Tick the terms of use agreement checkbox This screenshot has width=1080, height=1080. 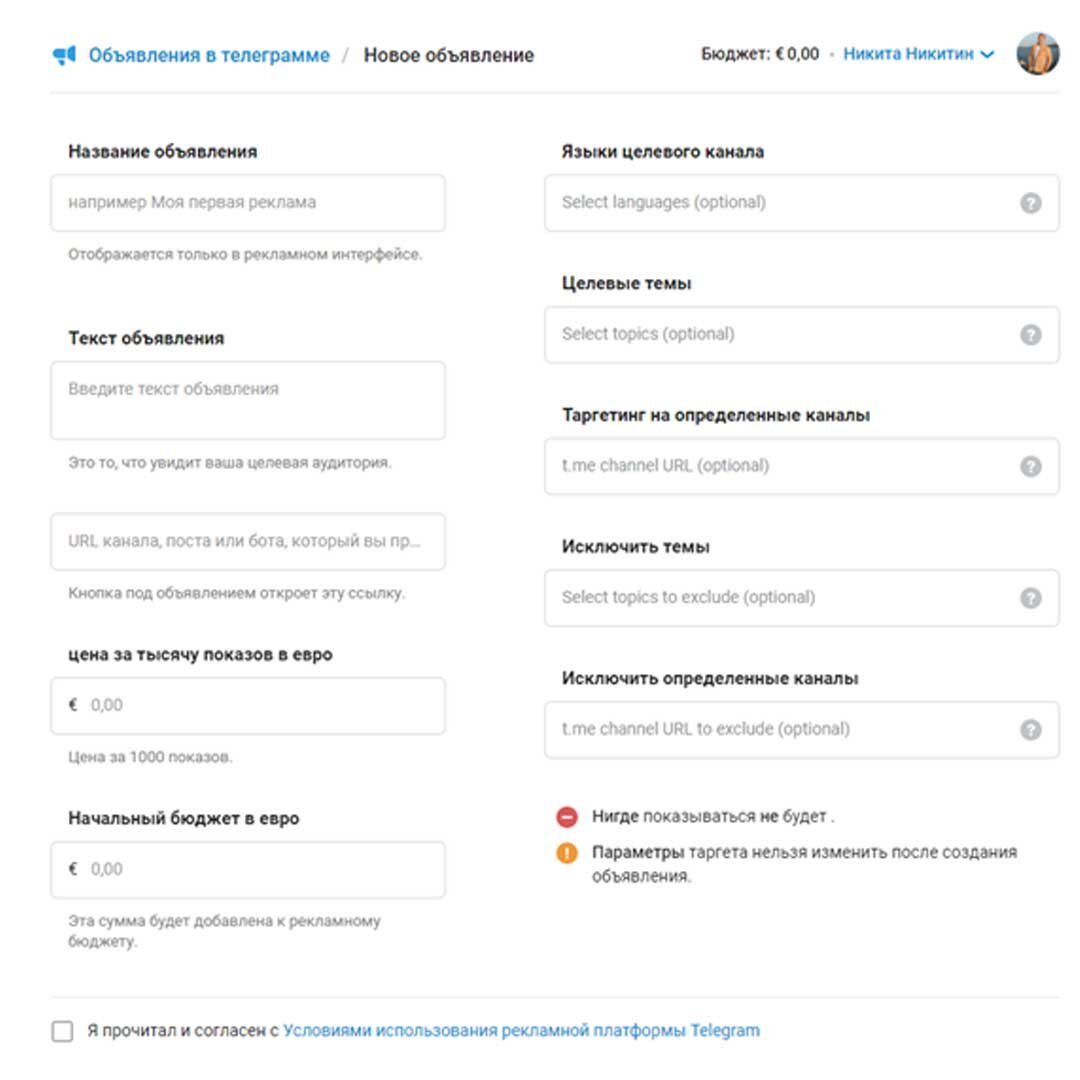coord(62,1031)
